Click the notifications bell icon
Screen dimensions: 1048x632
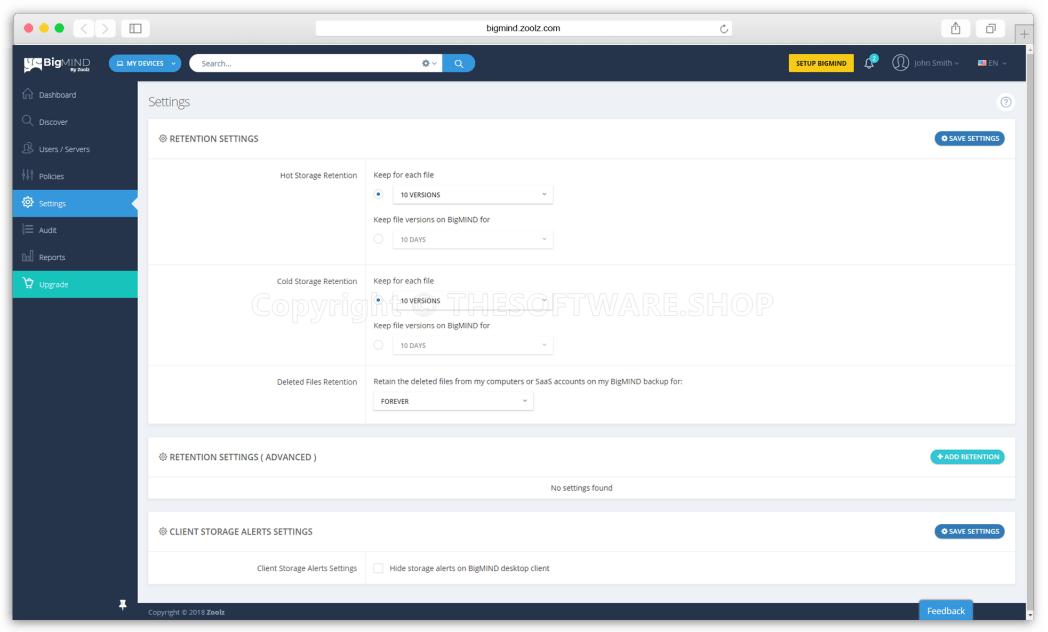pos(869,63)
